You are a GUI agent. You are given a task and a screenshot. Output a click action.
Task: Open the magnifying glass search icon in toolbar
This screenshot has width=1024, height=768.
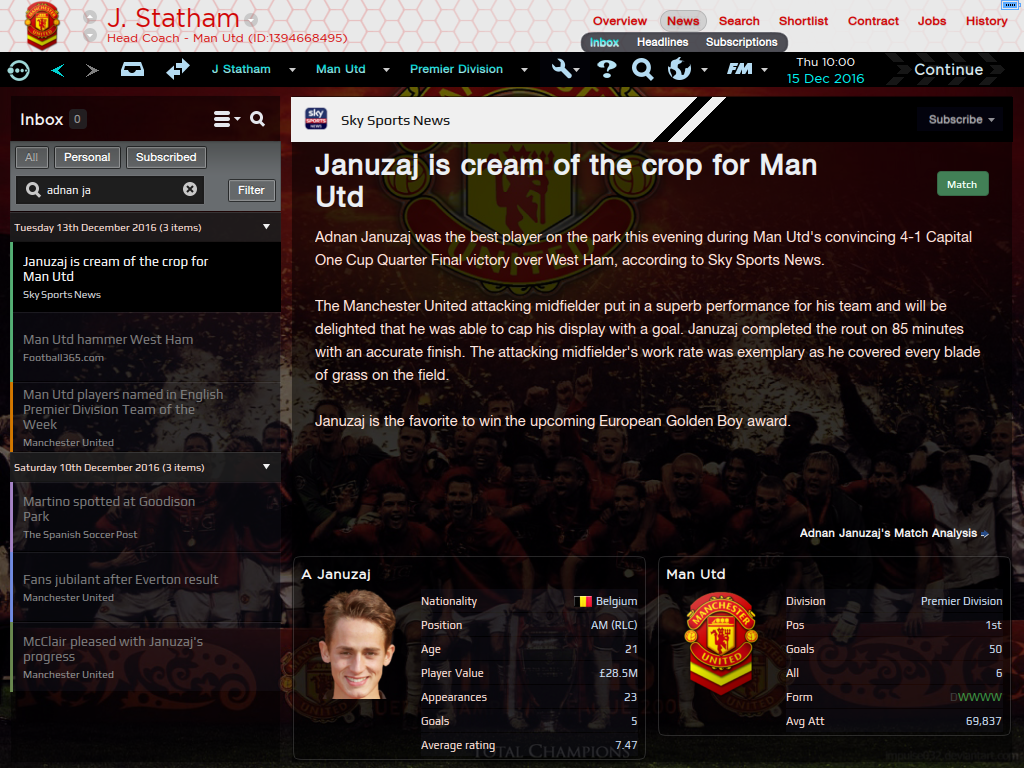[x=643, y=69]
